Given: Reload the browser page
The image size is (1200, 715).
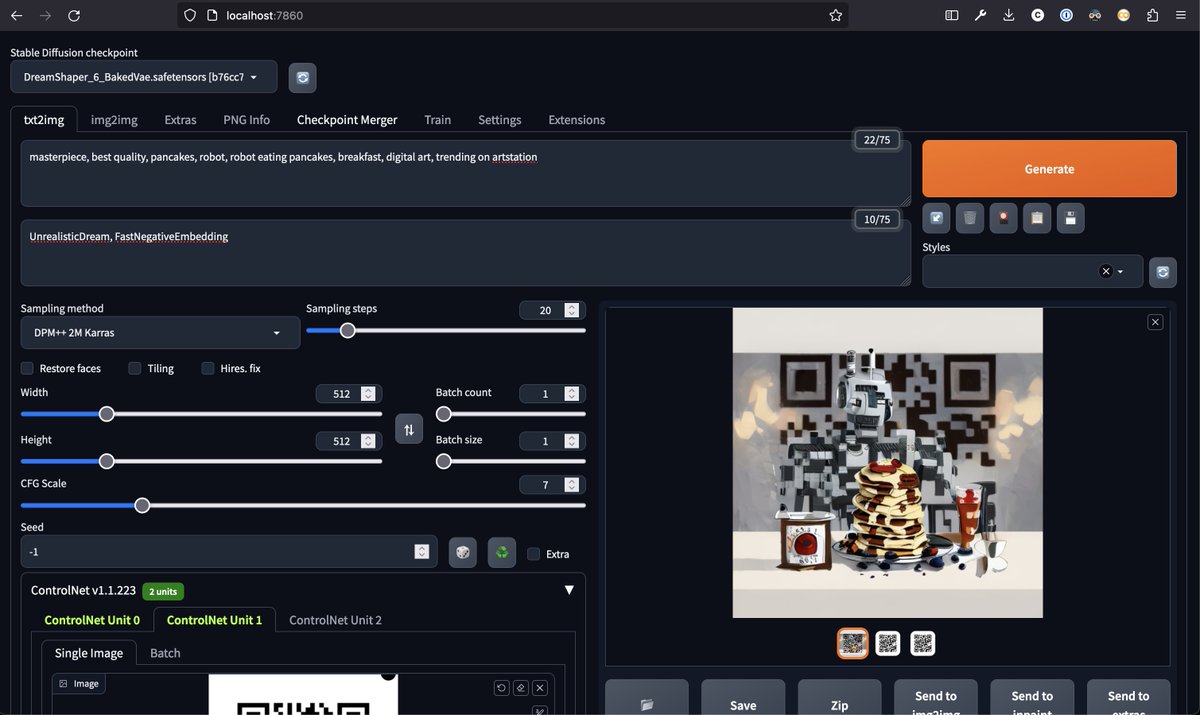Looking at the screenshot, I should [x=74, y=15].
